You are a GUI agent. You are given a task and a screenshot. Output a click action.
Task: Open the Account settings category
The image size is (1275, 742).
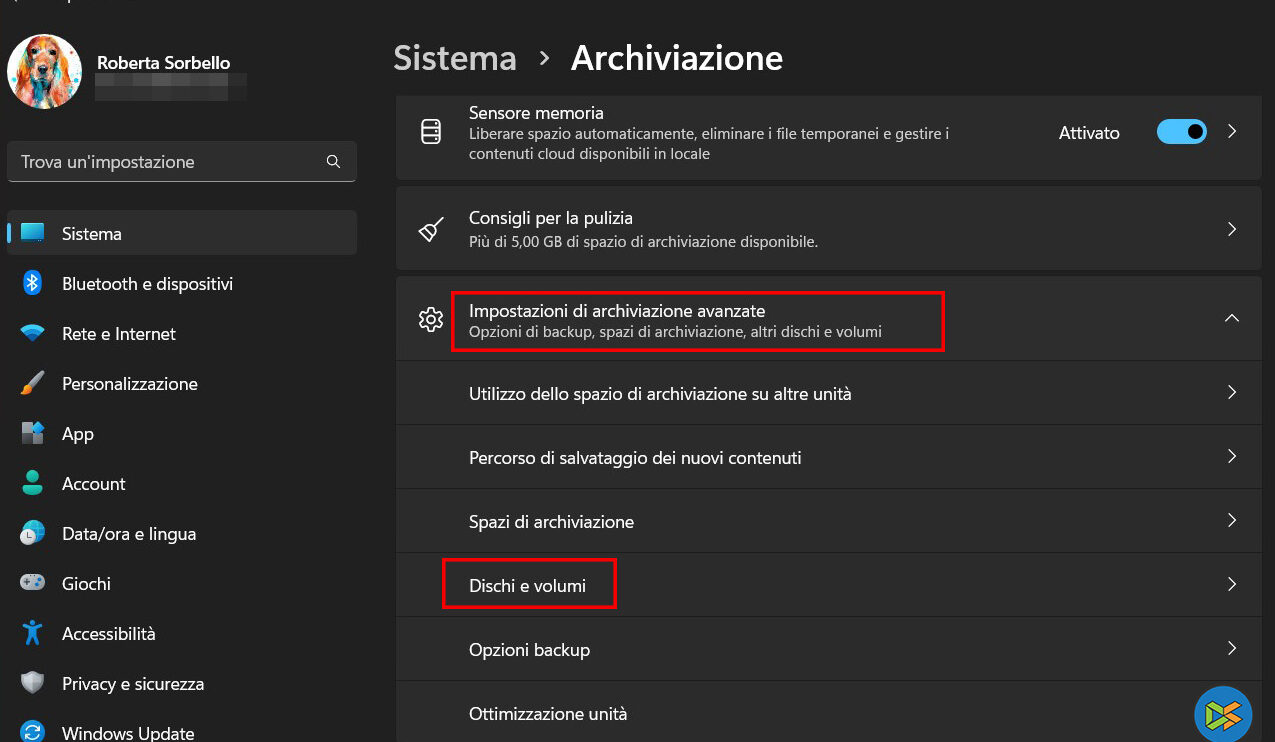[x=93, y=484]
